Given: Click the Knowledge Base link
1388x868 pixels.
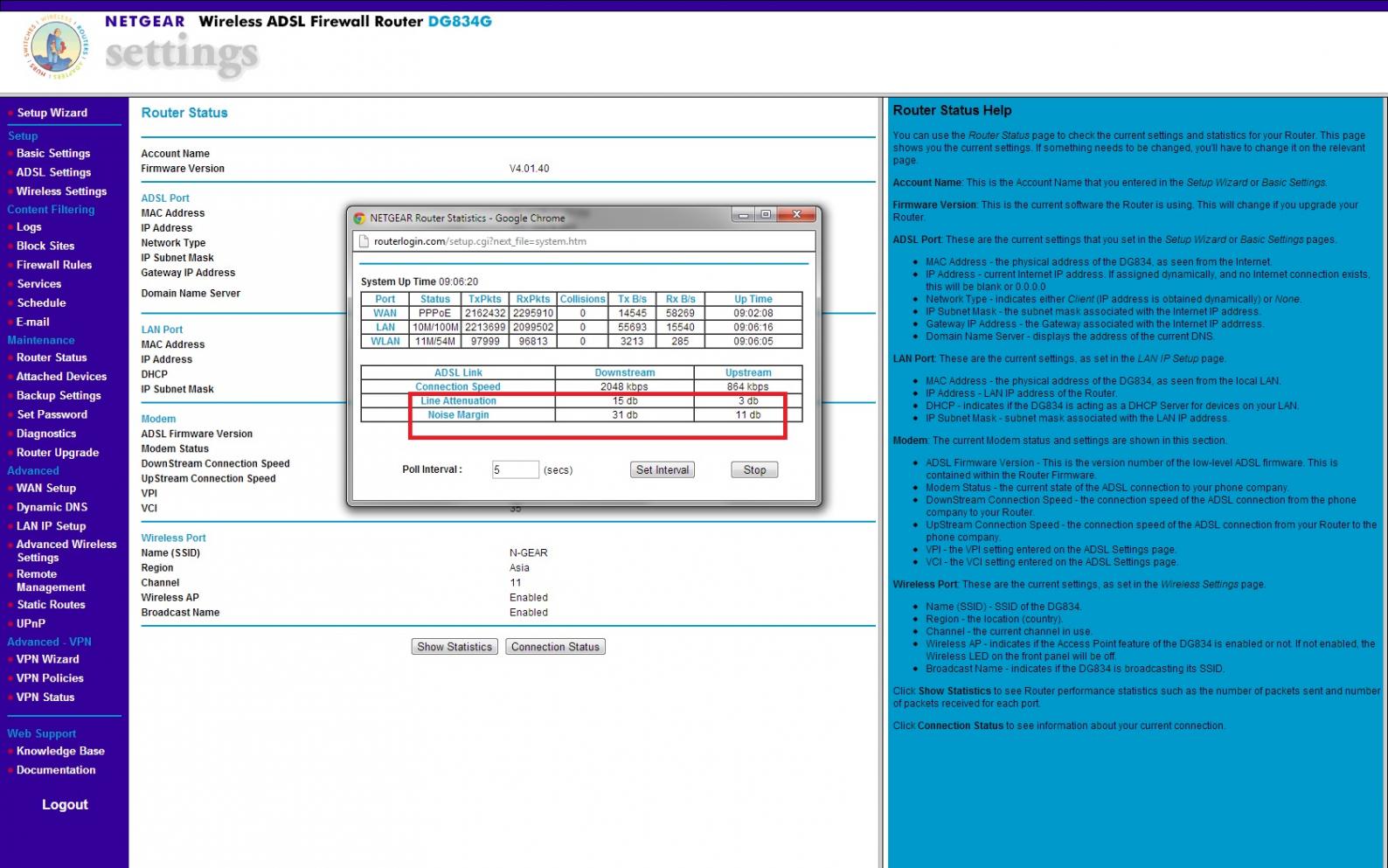Looking at the screenshot, I should pos(60,751).
